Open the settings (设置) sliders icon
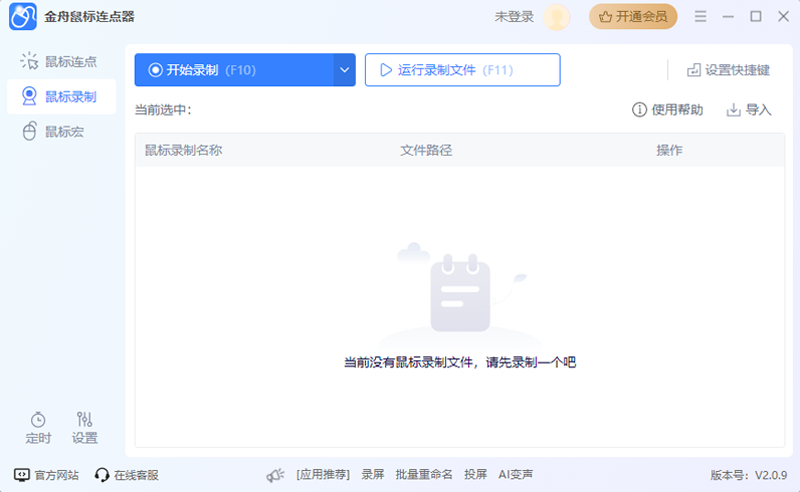The height and width of the screenshot is (492, 800). point(85,419)
